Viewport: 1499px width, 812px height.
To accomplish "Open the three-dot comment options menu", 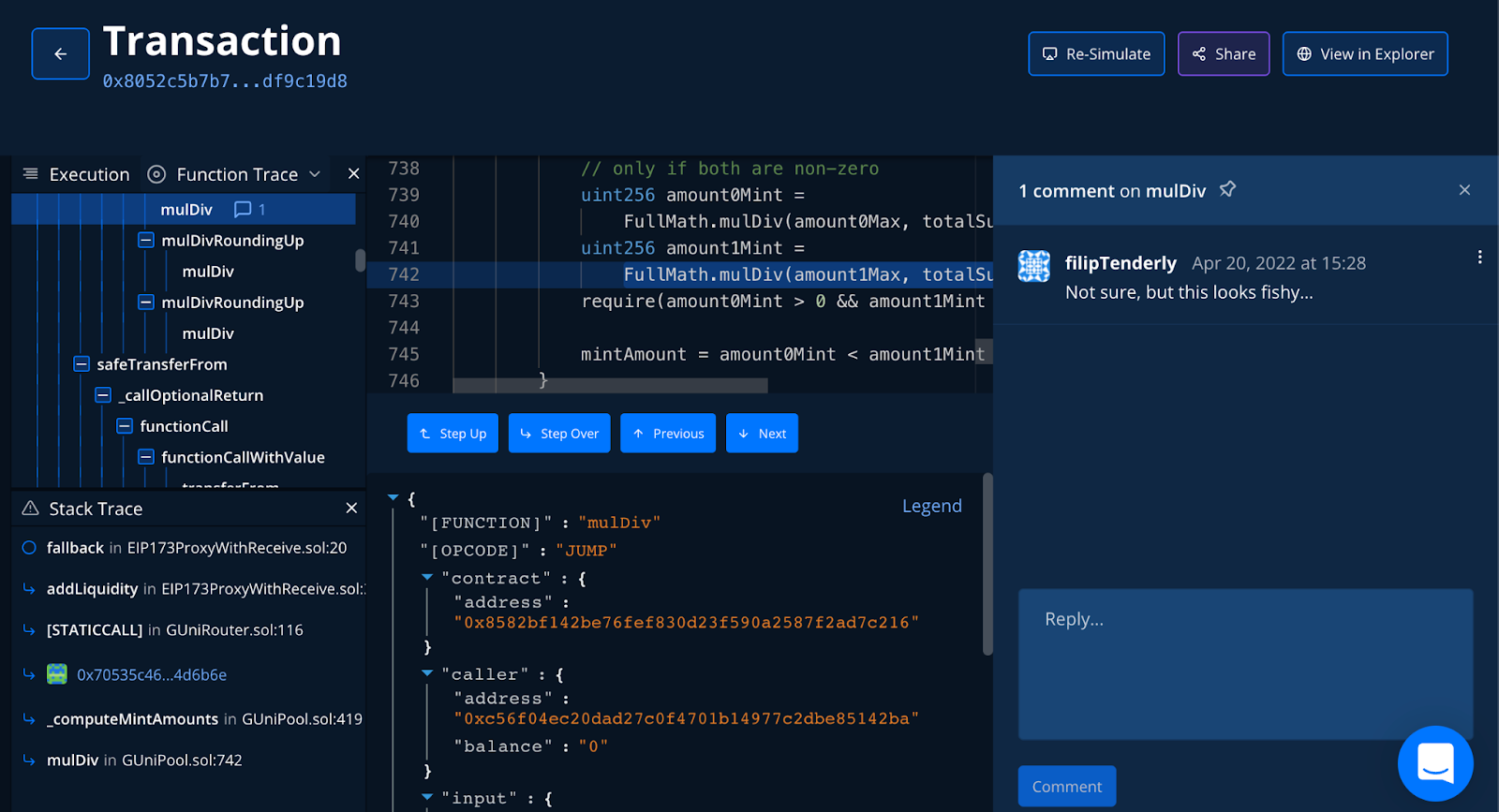I will click(1479, 258).
